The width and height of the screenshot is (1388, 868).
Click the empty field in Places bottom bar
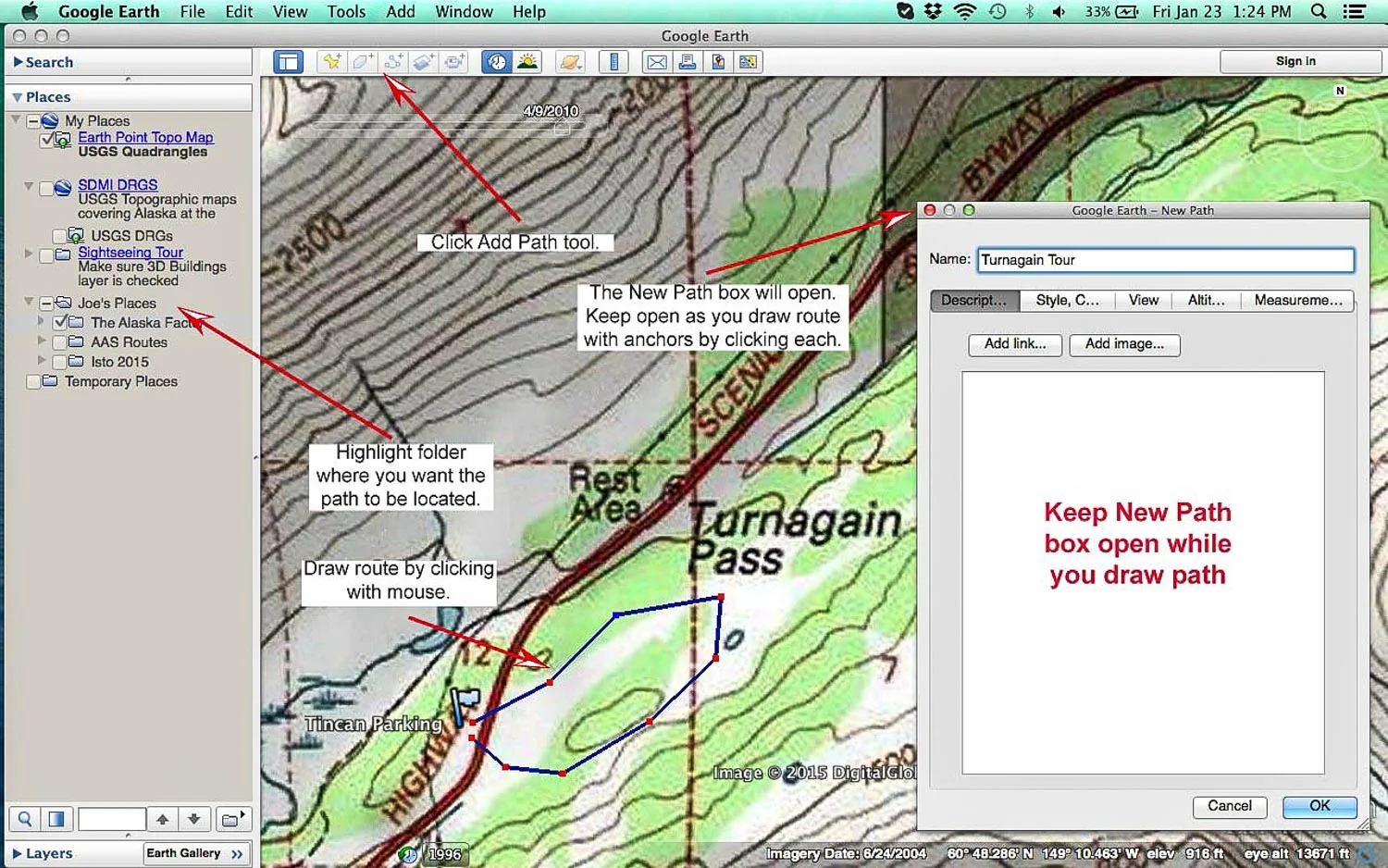click(112, 819)
